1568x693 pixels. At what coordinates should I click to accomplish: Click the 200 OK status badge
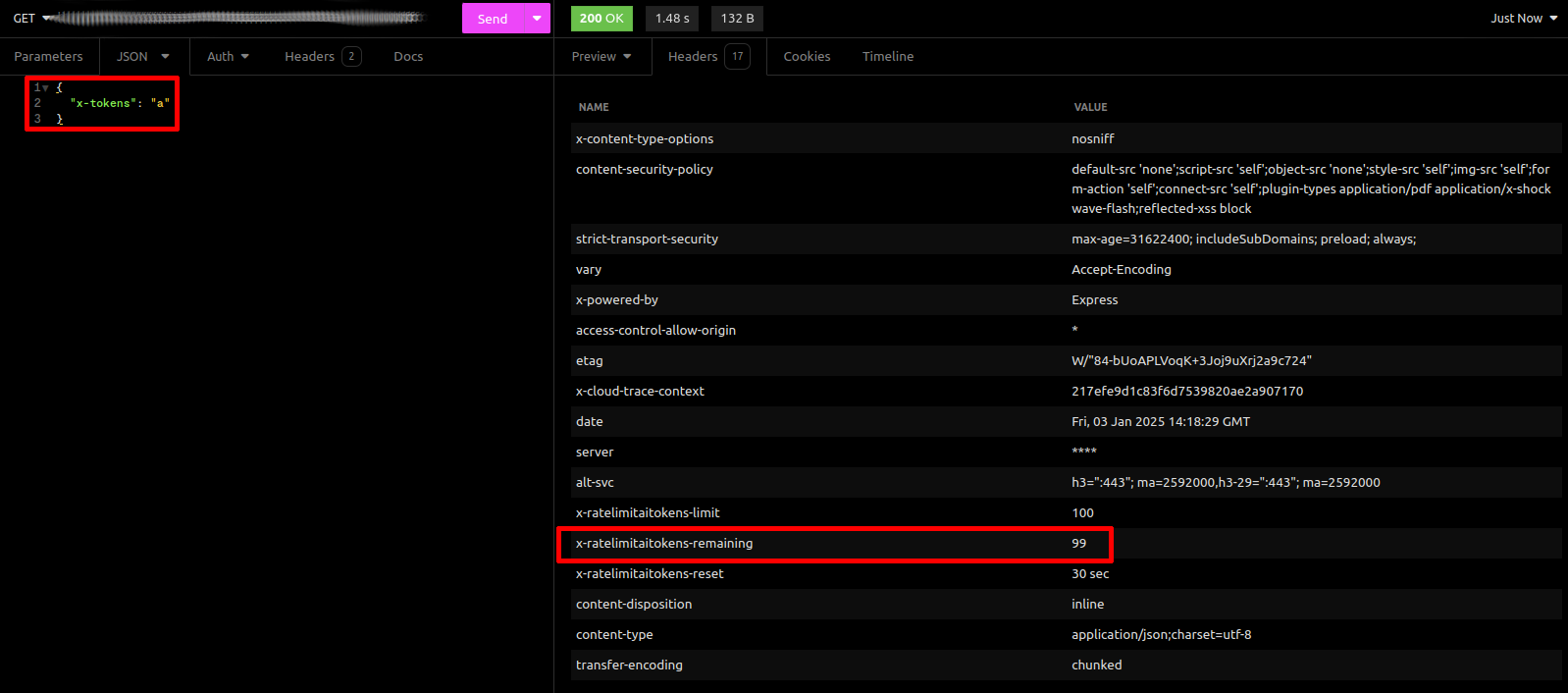[601, 19]
